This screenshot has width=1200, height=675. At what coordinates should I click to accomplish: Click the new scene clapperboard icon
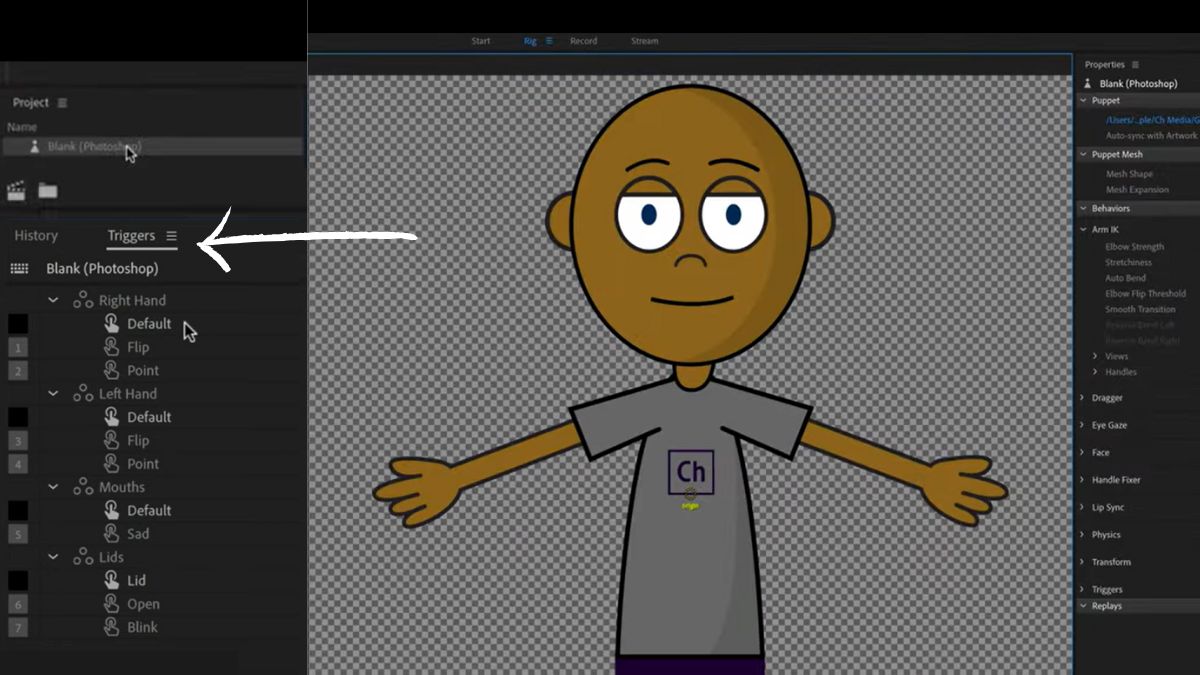pyautogui.click(x=16, y=190)
